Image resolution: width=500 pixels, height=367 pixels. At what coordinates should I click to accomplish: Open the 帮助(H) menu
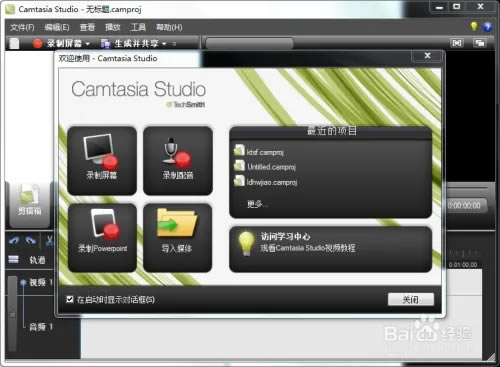(x=169, y=27)
